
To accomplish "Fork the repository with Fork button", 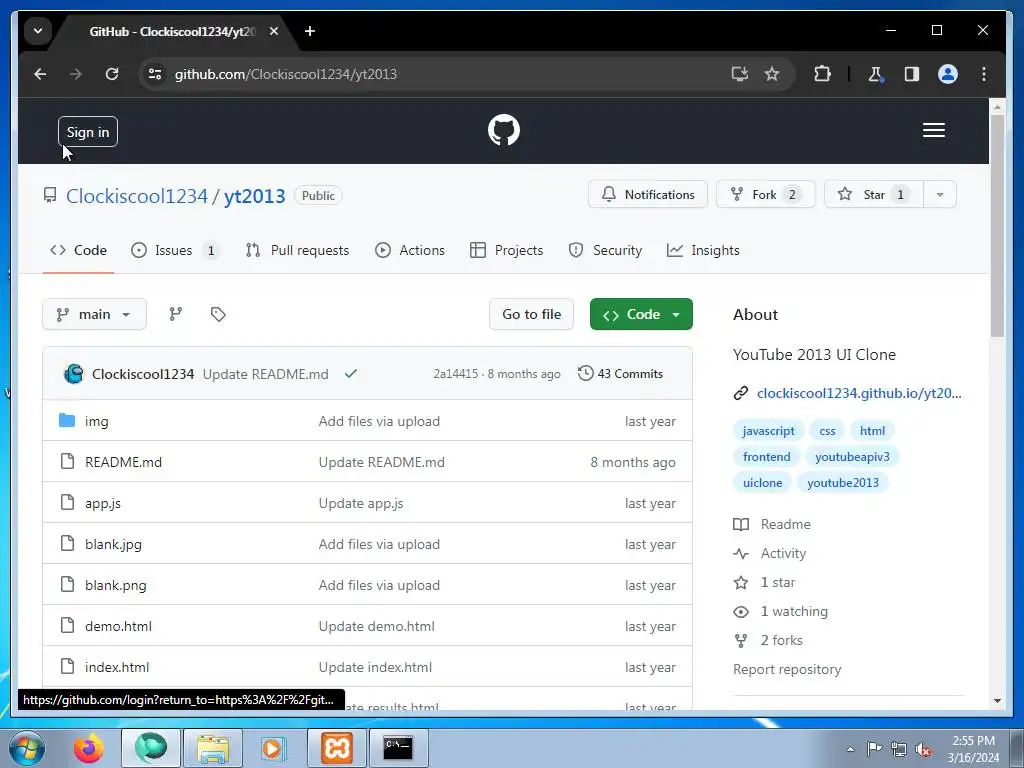I will click(765, 195).
